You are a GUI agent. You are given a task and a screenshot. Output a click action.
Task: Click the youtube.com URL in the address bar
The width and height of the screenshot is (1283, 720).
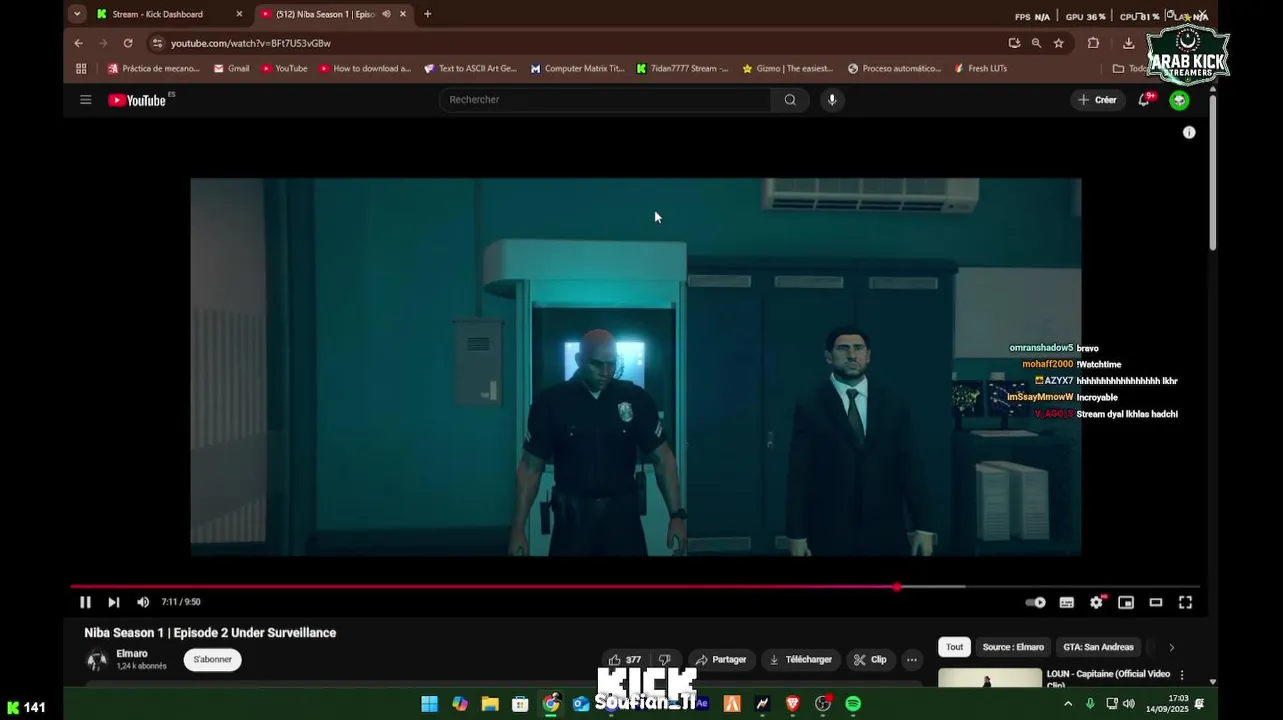point(251,43)
